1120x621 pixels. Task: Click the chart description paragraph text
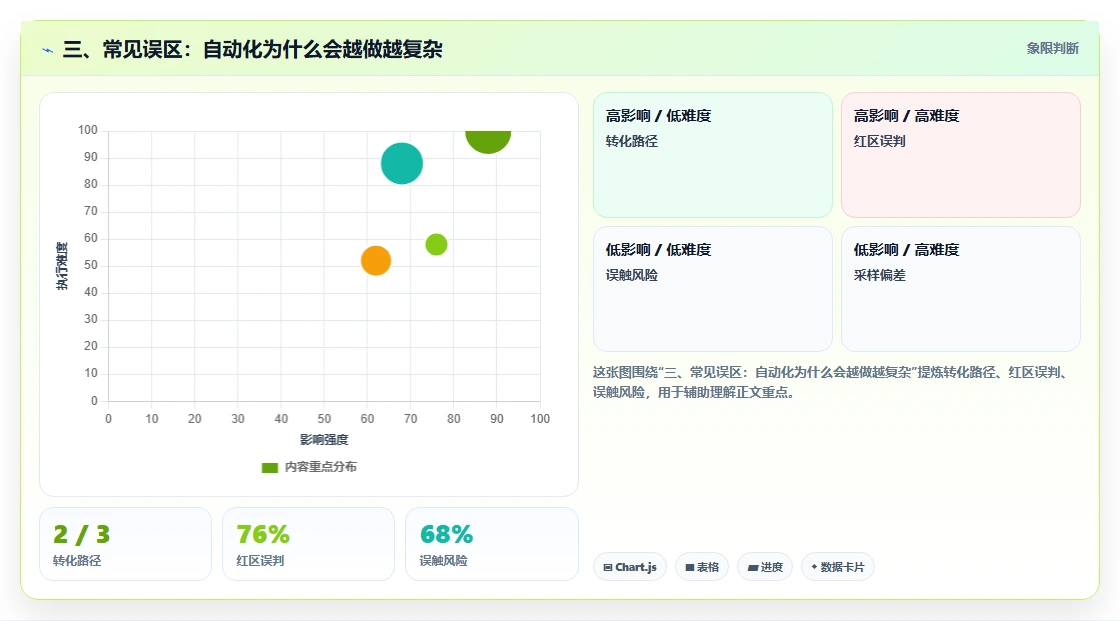point(833,382)
